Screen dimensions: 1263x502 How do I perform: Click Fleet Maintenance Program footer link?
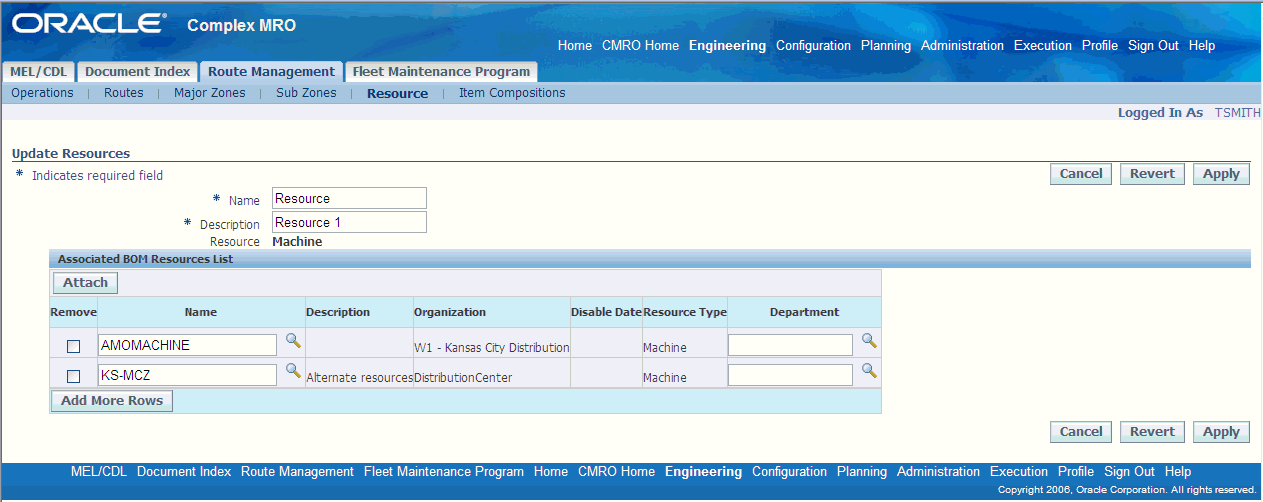tap(444, 472)
